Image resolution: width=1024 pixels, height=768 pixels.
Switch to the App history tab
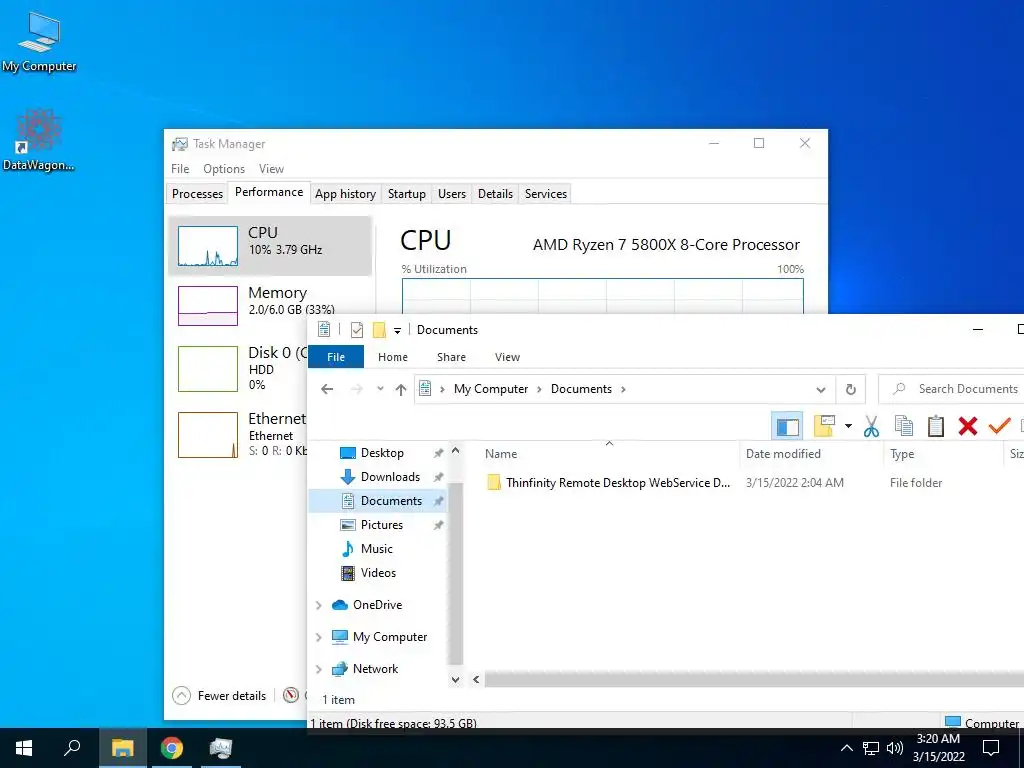pos(345,194)
